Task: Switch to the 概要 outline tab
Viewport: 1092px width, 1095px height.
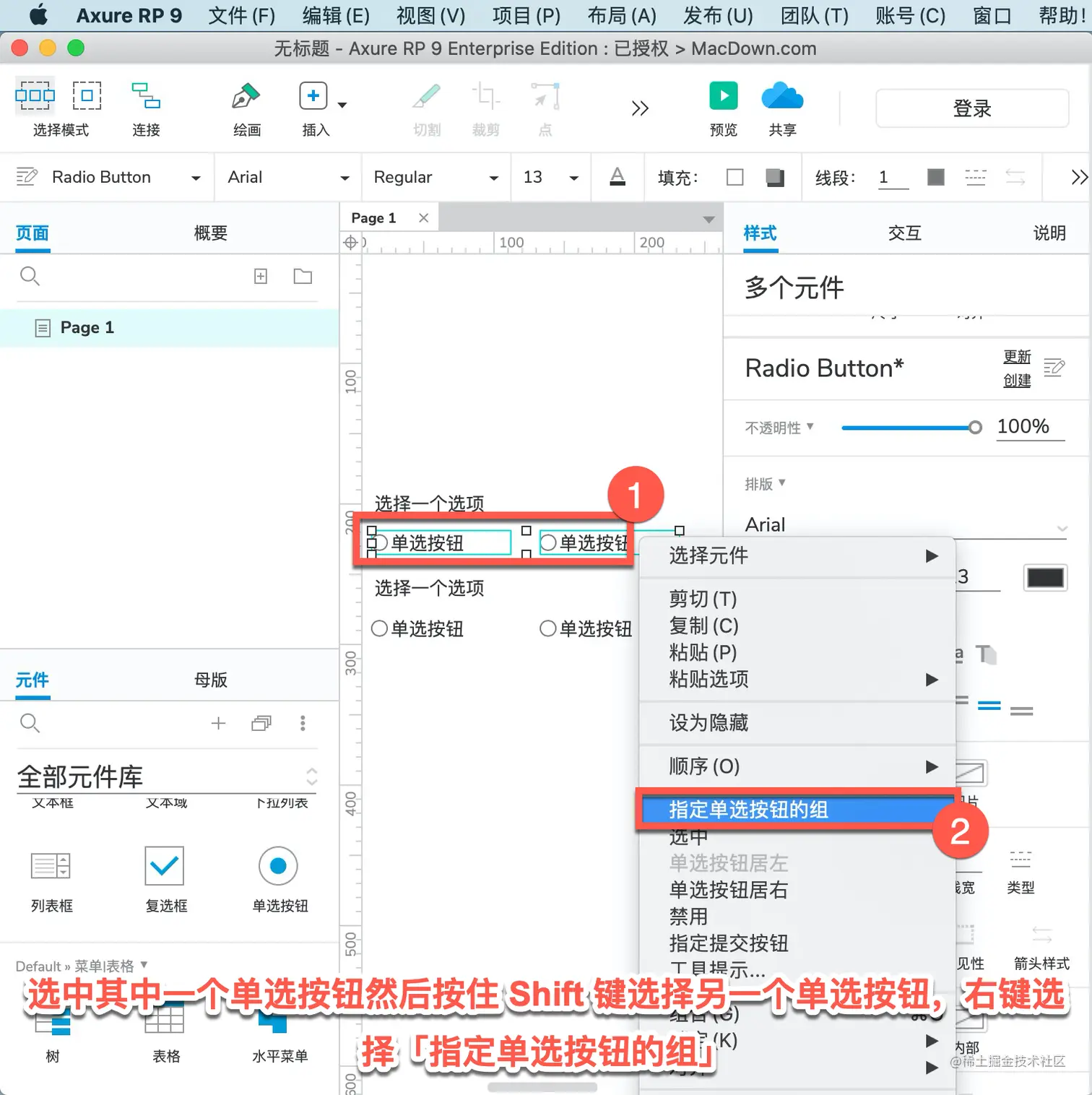Action: tap(211, 233)
